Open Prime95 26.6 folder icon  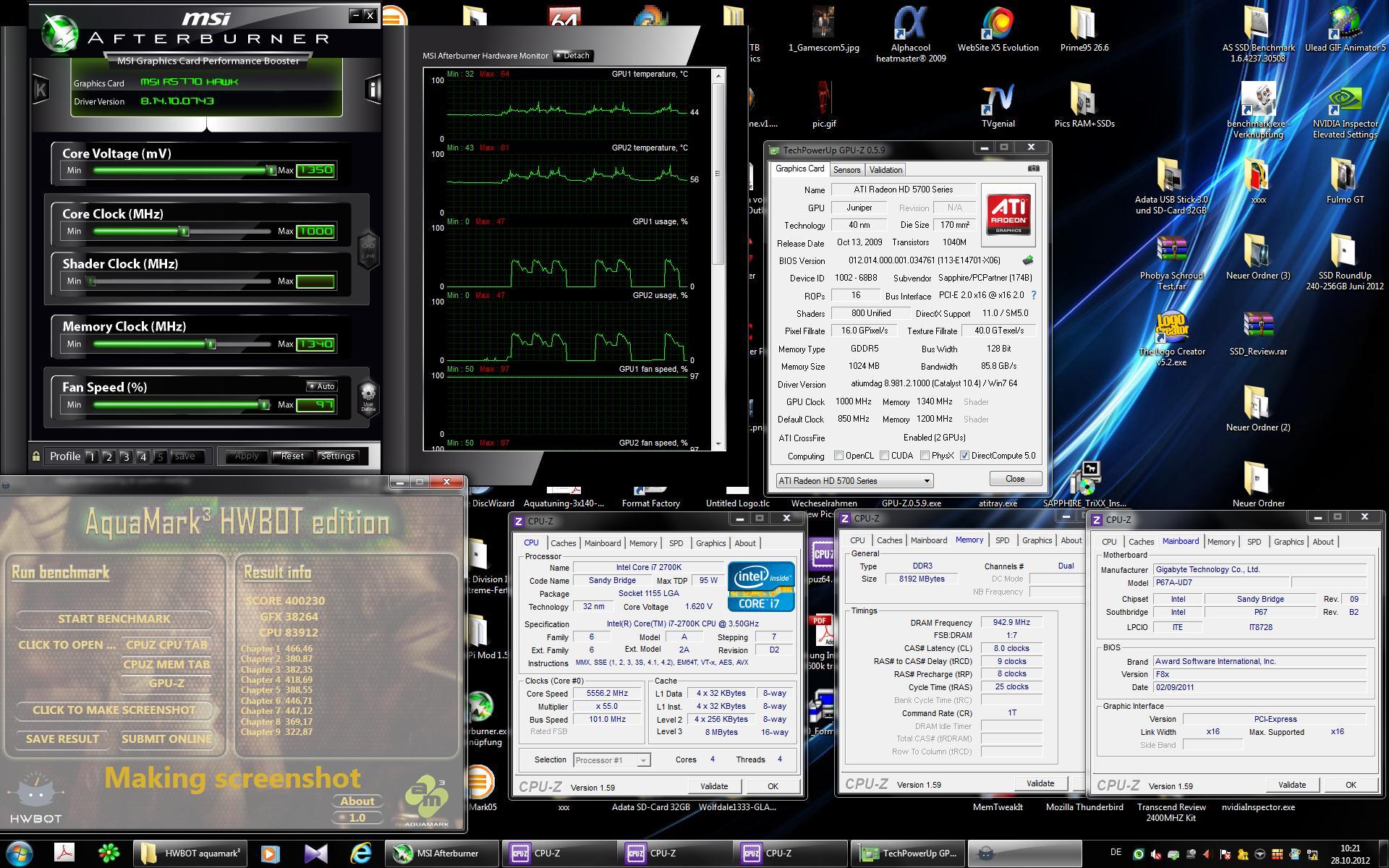click(1084, 29)
